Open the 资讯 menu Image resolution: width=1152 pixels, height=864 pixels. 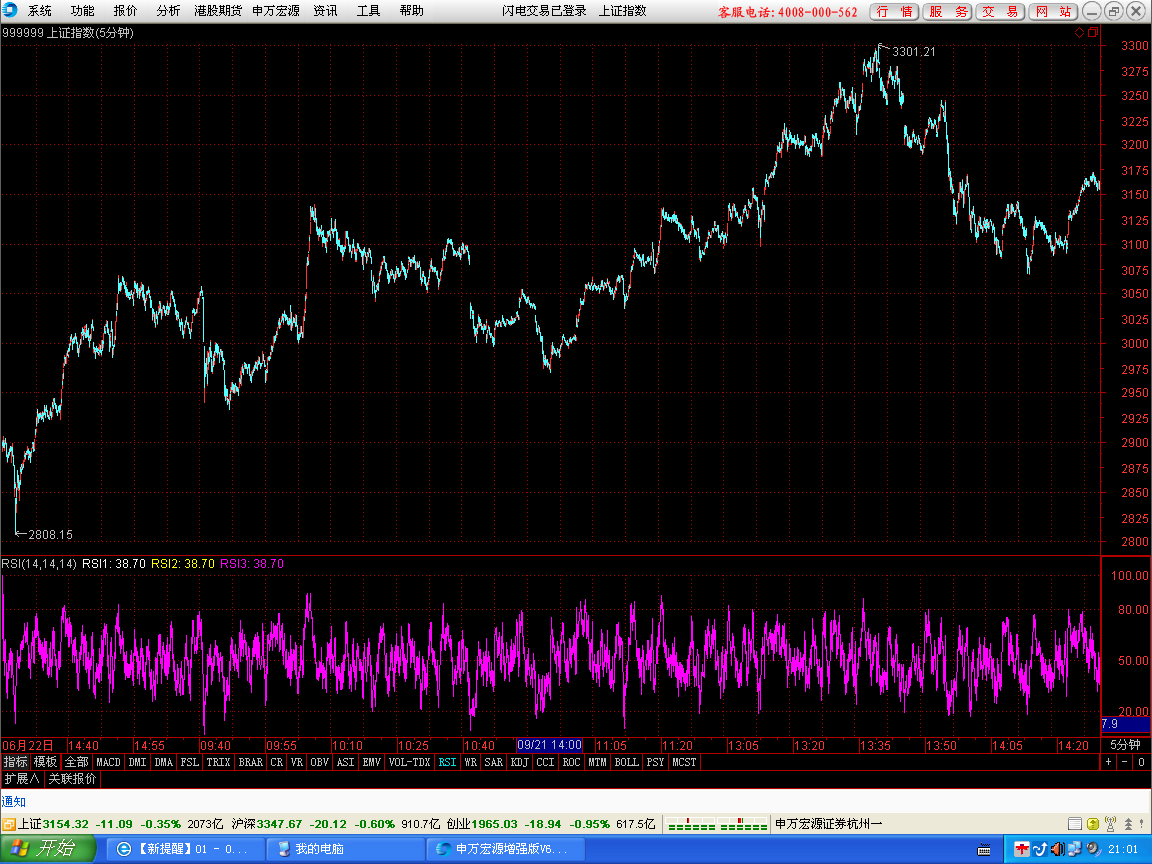tap(325, 11)
